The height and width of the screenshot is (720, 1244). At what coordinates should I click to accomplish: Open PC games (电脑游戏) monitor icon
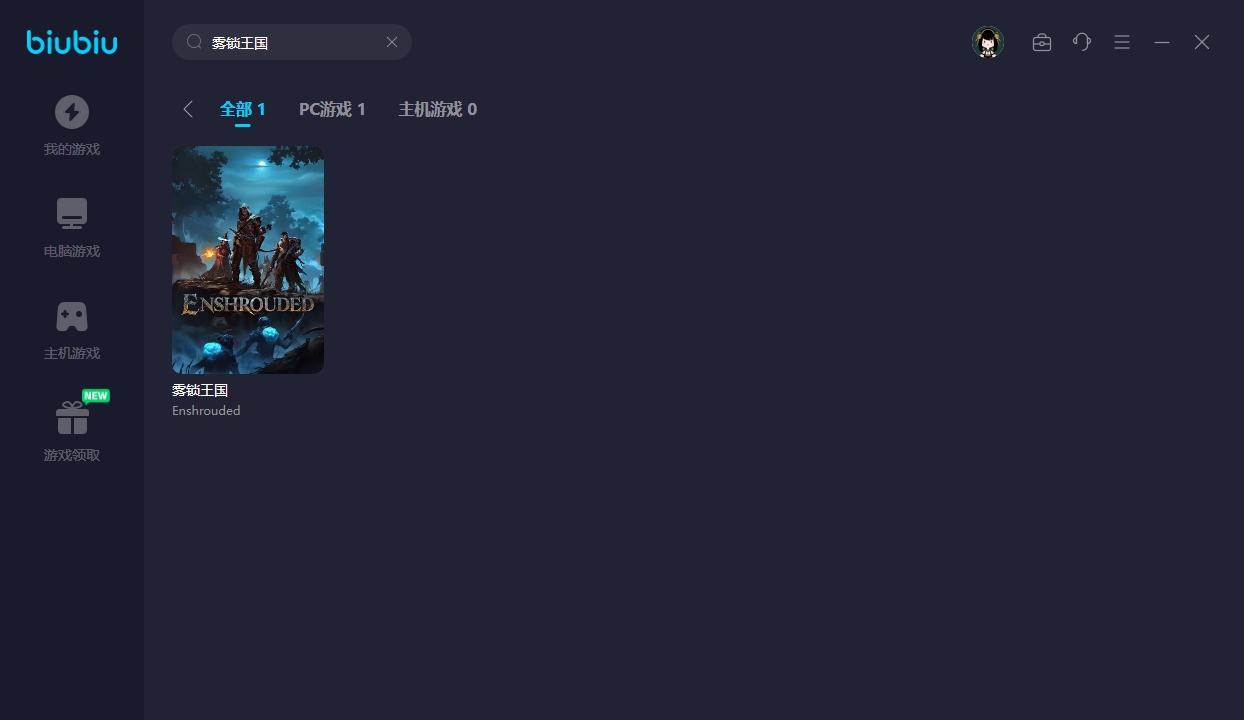72,214
